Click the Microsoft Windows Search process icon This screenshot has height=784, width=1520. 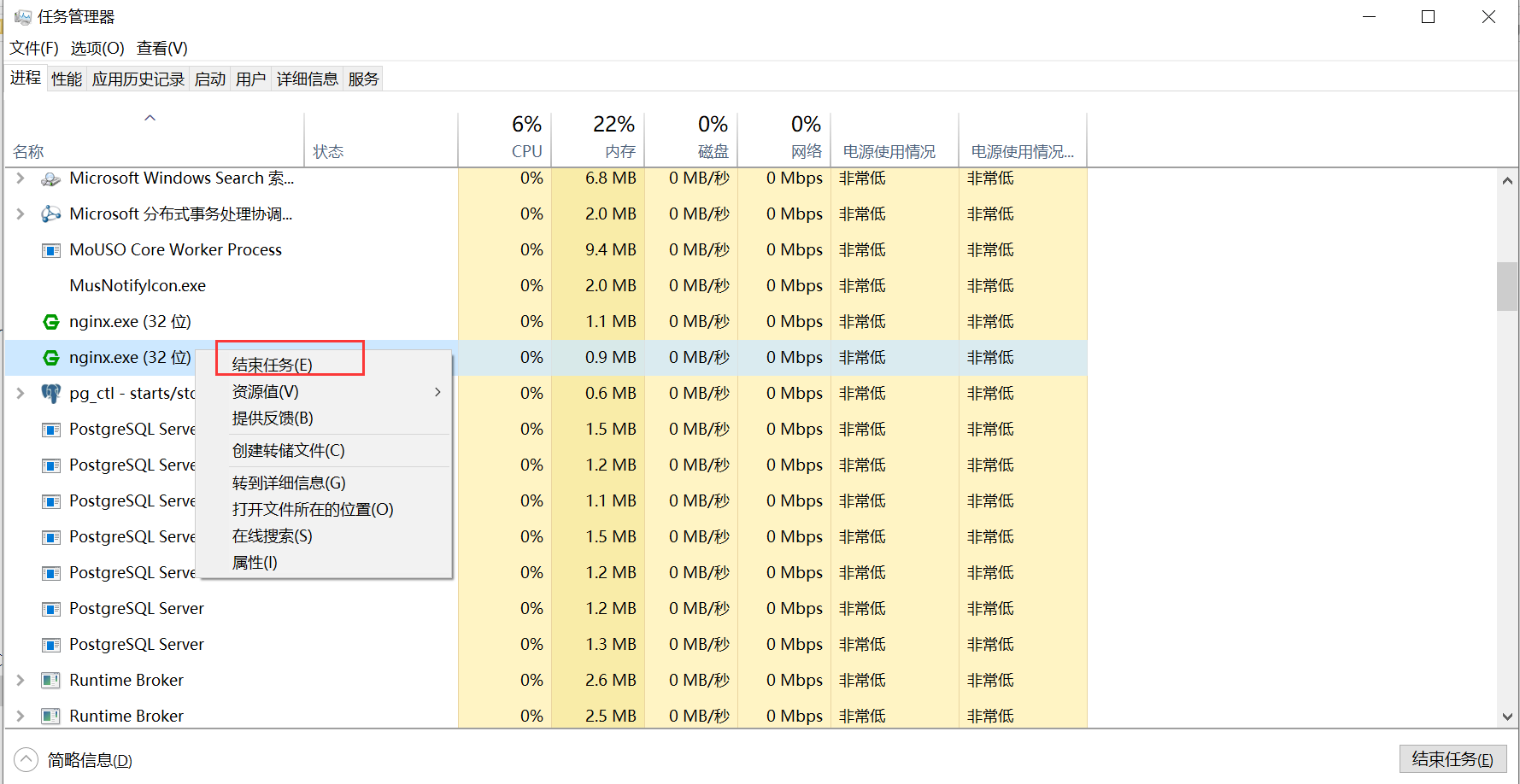51,178
